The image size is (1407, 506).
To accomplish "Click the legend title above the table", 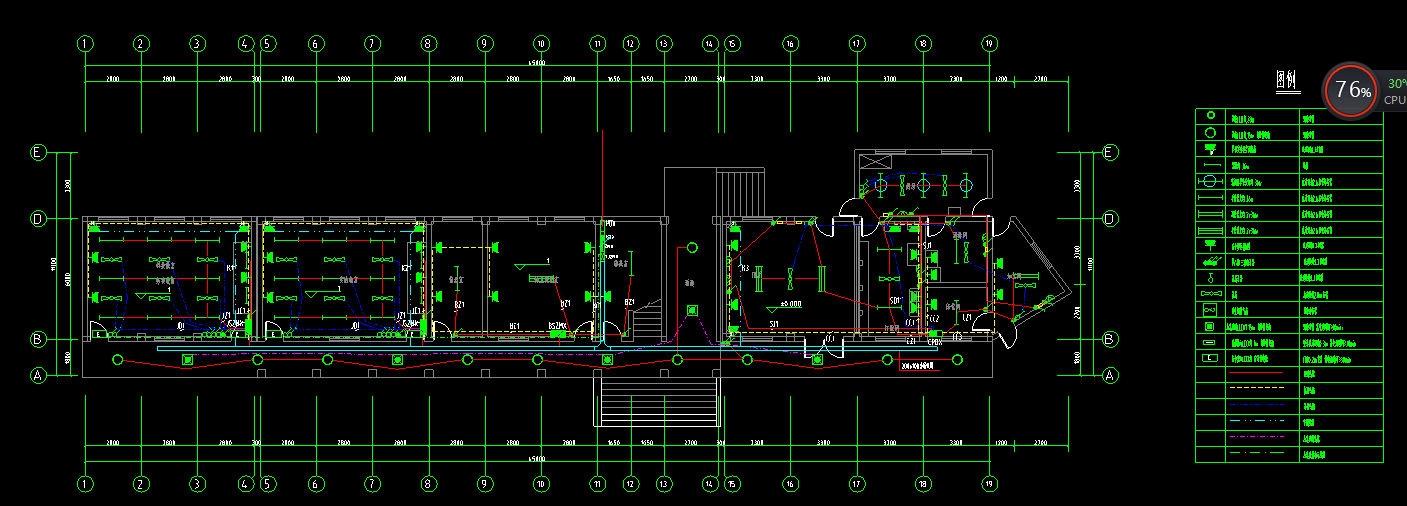I will tap(1287, 82).
